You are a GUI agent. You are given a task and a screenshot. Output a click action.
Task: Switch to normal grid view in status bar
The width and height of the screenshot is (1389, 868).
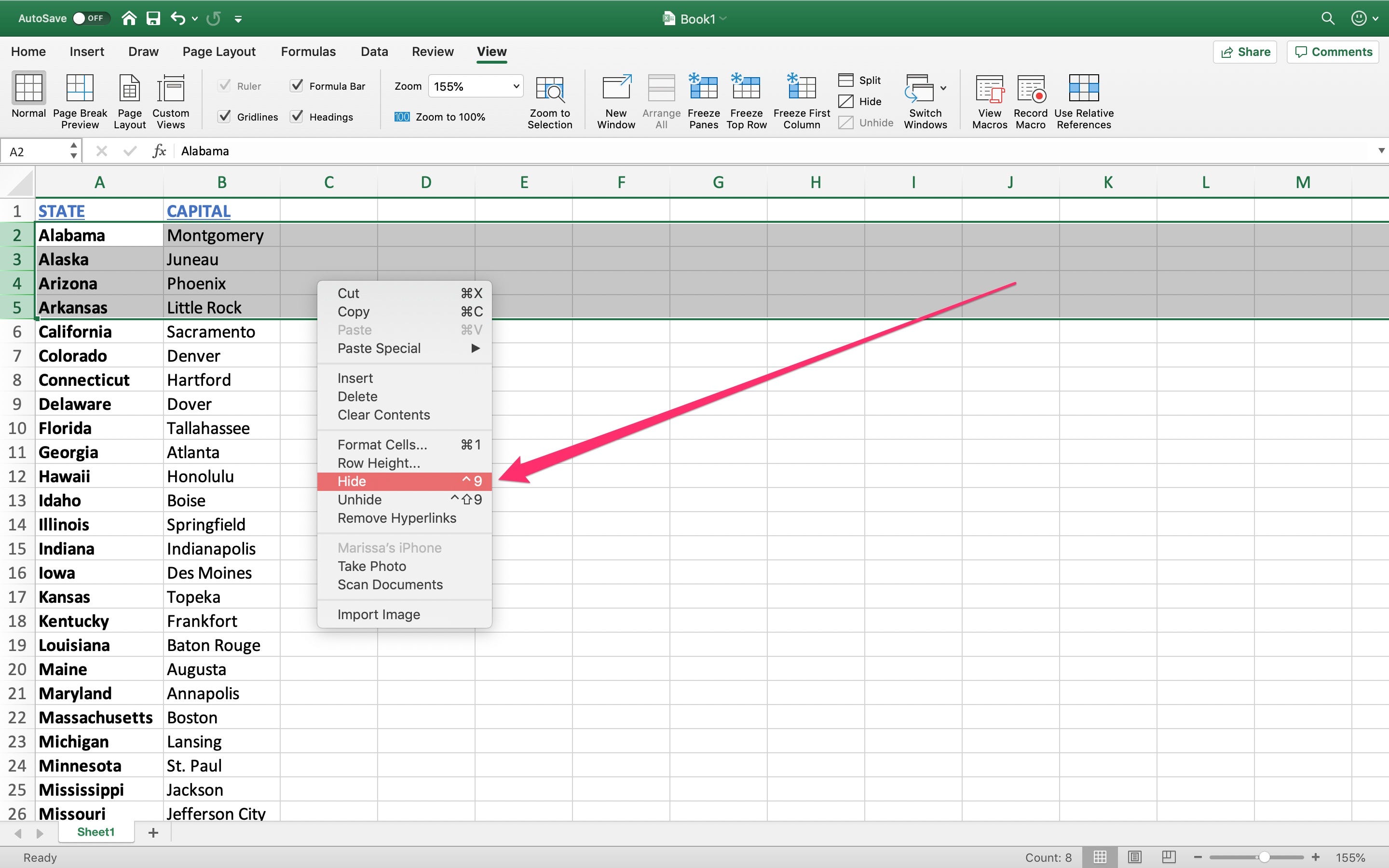coord(1100,857)
